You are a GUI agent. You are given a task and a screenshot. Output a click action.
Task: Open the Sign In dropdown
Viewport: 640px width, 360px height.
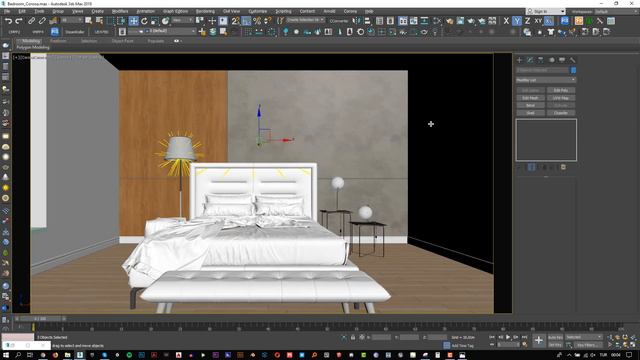coord(546,11)
